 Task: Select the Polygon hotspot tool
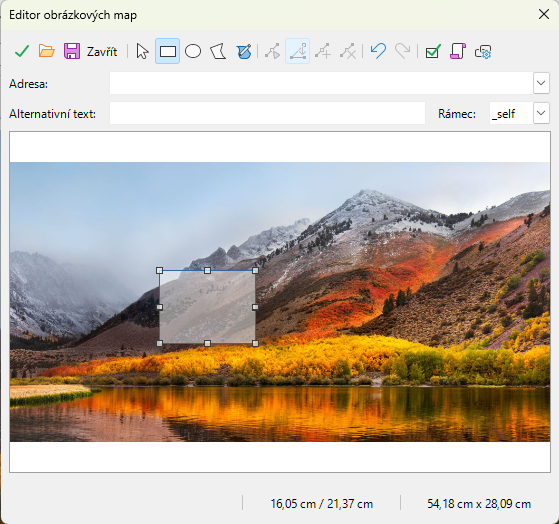(218, 51)
